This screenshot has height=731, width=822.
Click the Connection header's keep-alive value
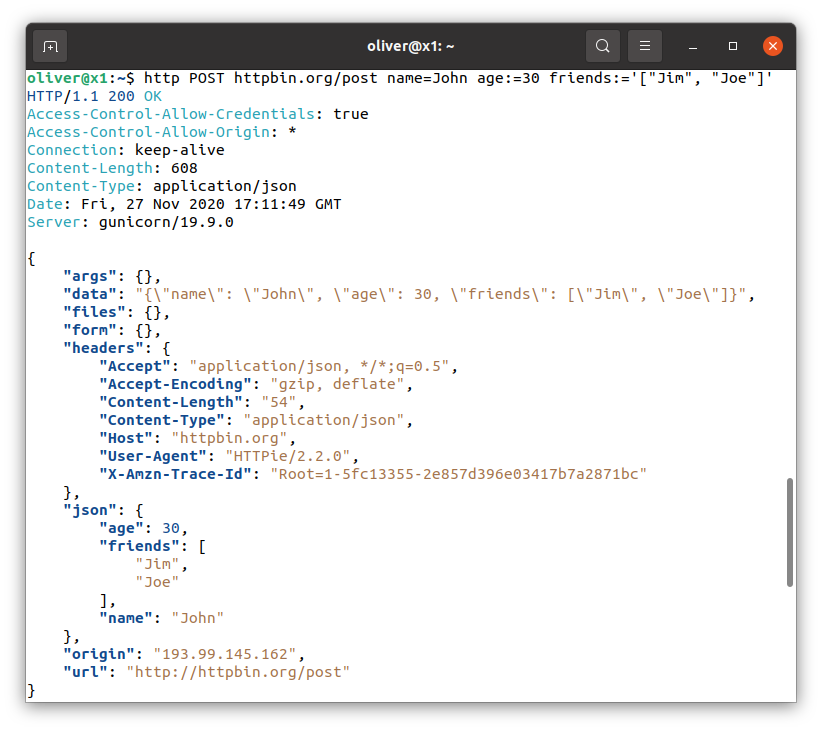179,150
